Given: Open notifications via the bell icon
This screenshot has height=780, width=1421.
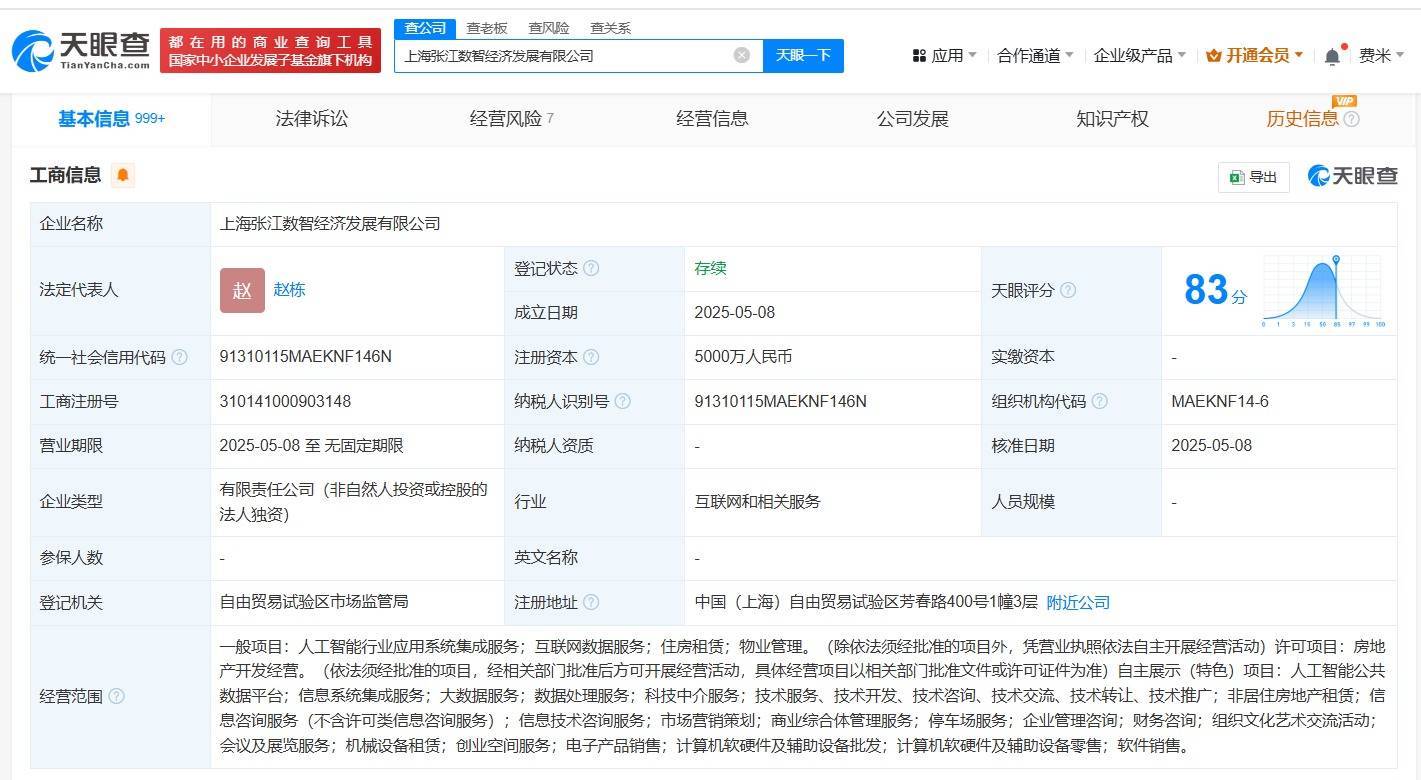Looking at the screenshot, I should click(1331, 56).
